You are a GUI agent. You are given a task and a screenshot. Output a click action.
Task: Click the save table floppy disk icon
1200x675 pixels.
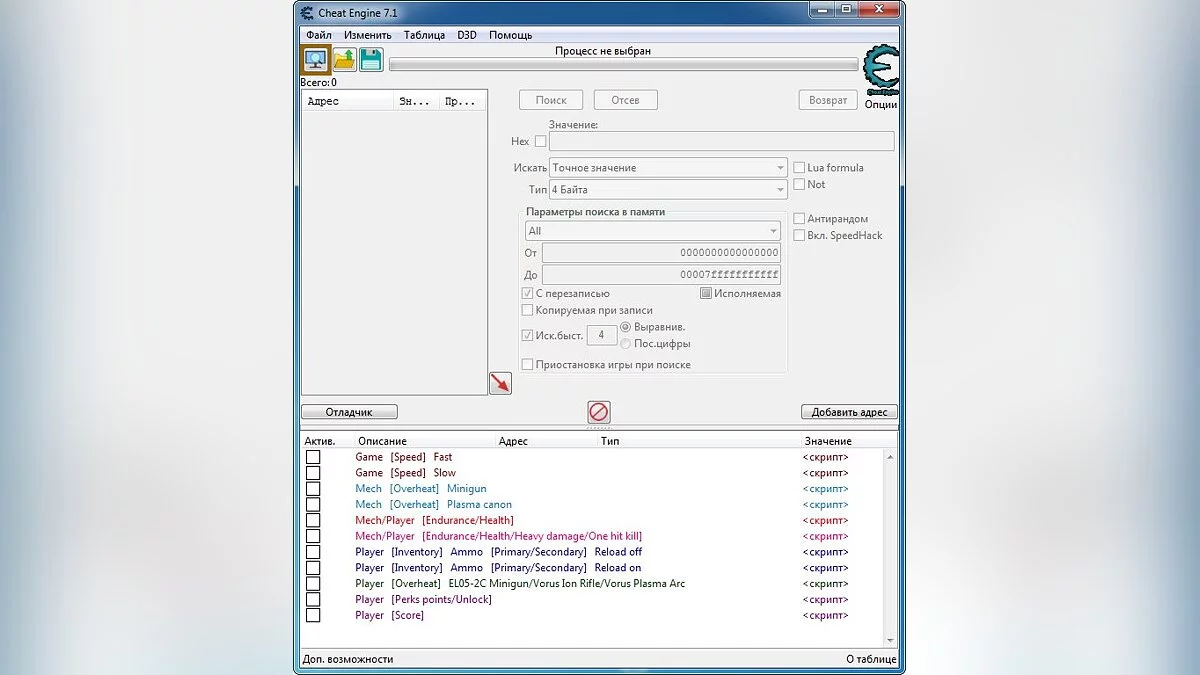371,60
